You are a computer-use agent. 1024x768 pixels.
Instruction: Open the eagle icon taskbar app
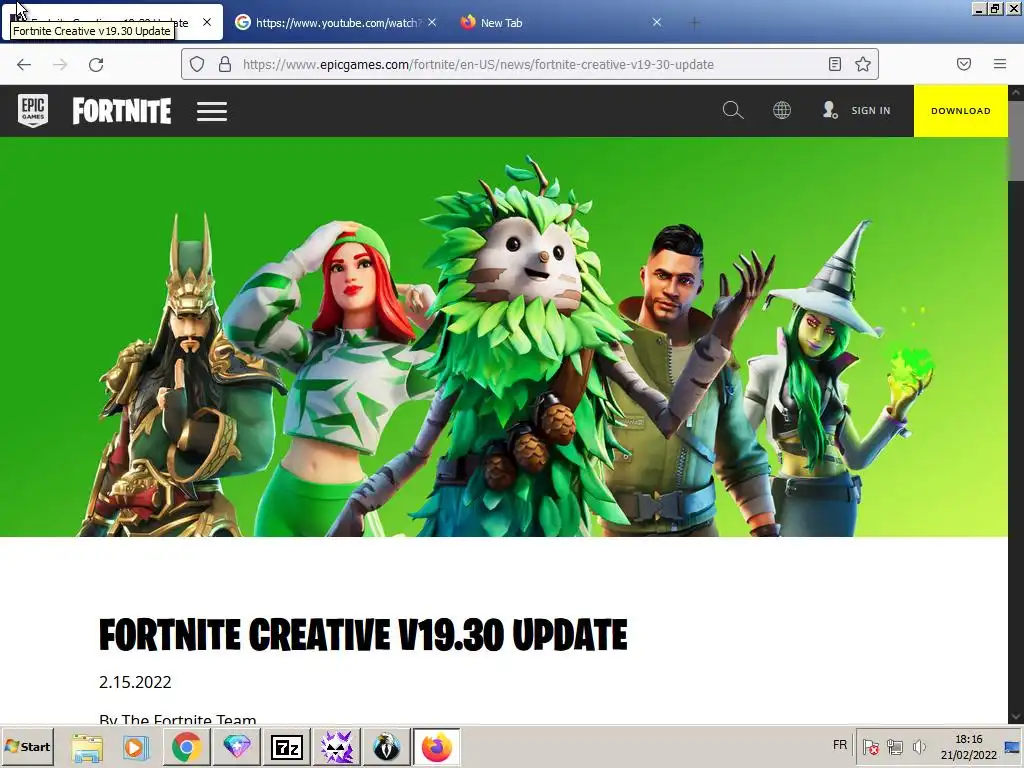click(x=387, y=747)
